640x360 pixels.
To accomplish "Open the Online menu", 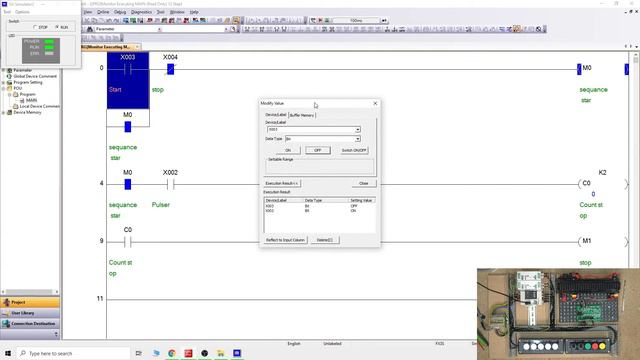I will 103,12.
